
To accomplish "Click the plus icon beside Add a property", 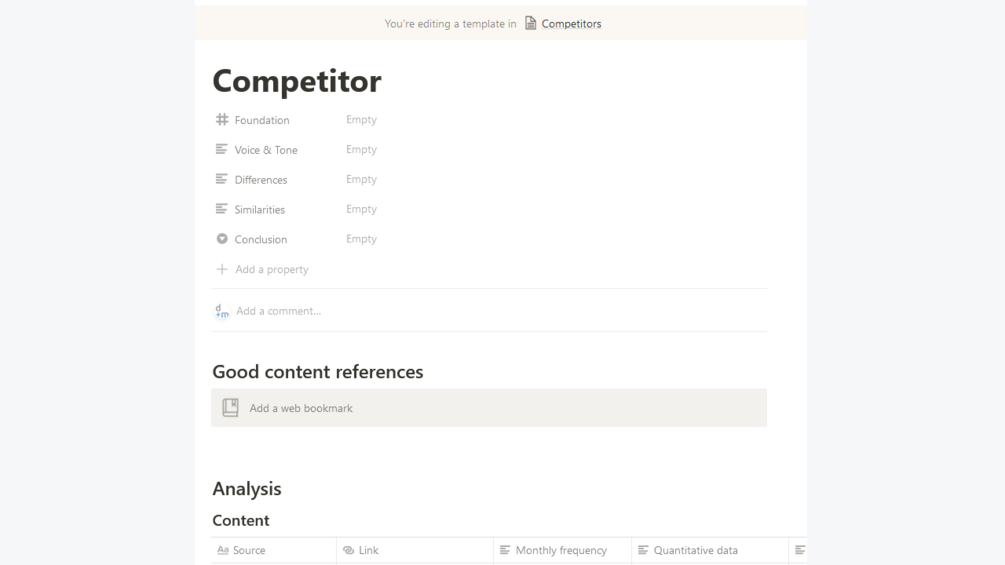I will point(222,270).
